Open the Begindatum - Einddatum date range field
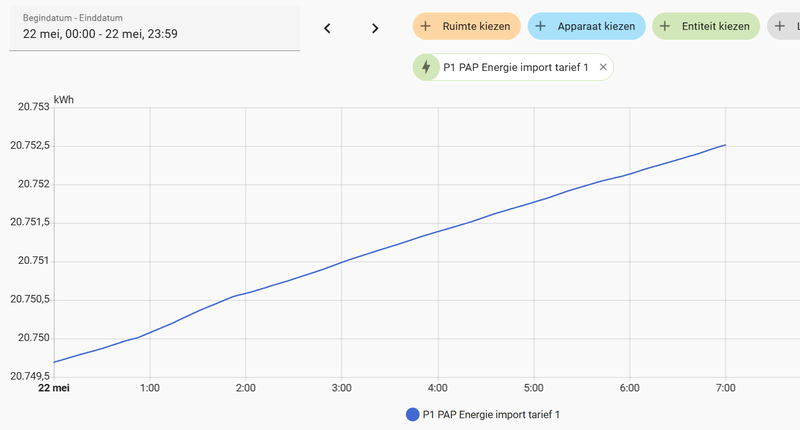Viewport: 800px width, 430px height. click(154, 28)
